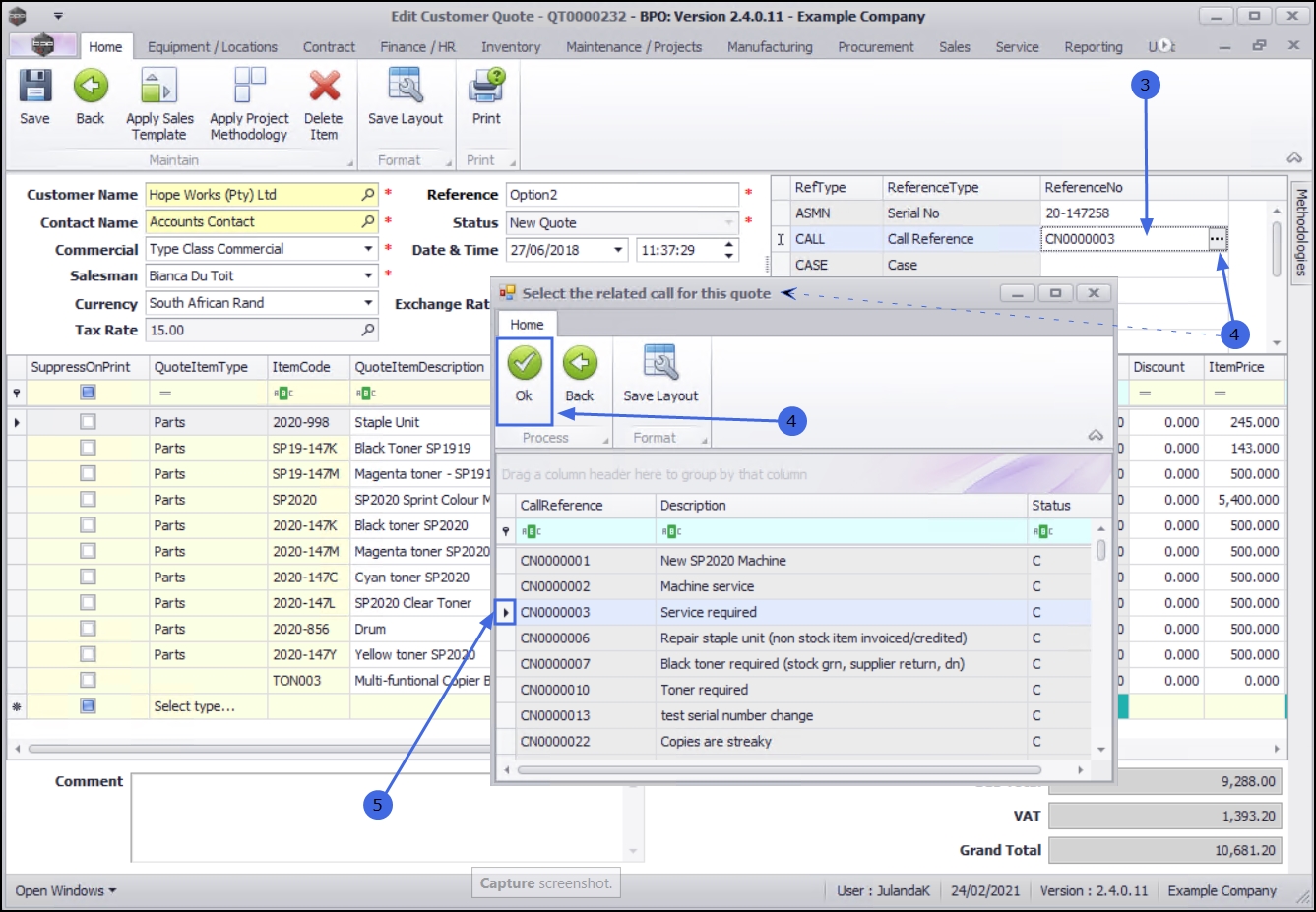The image size is (1316, 912).
Task: Expand the Currency dropdown
Action: 368,303
